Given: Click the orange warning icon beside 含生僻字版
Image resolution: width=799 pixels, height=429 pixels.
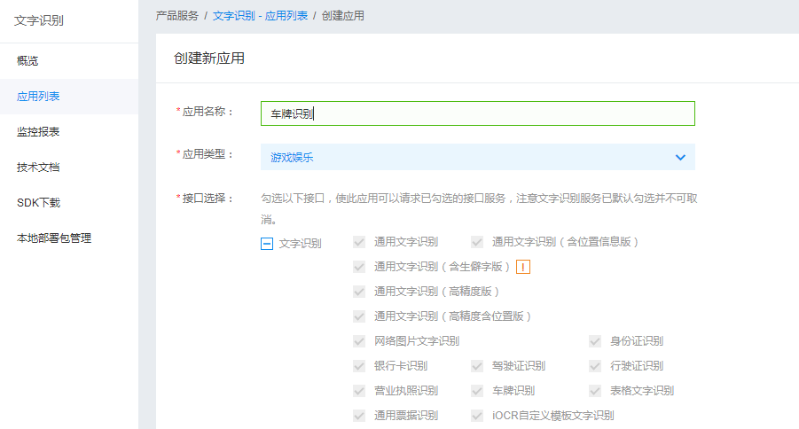Looking at the screenshot, I should point(523,267).
